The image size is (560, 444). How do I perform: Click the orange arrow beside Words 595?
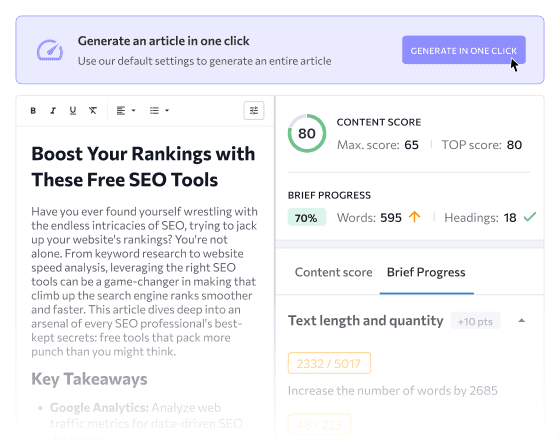pyautogui.click(x=415, y=217)
